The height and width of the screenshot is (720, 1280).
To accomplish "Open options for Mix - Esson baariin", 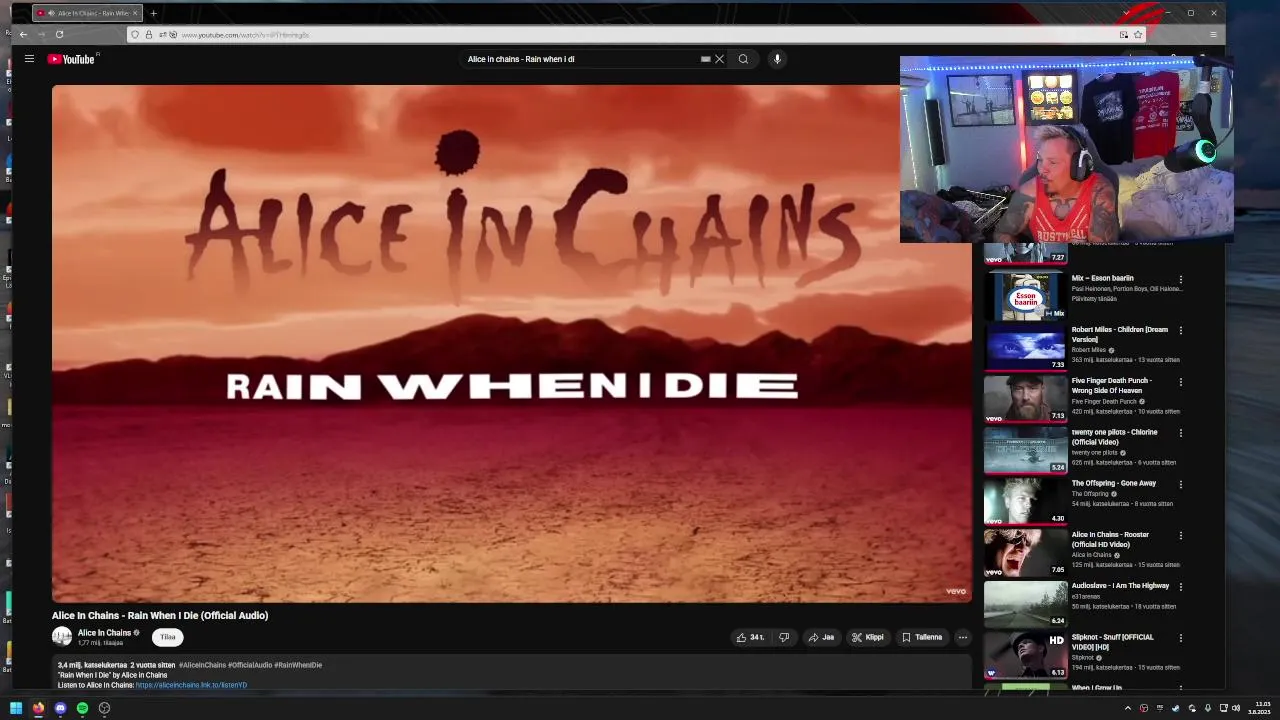I will point(1181,280).
